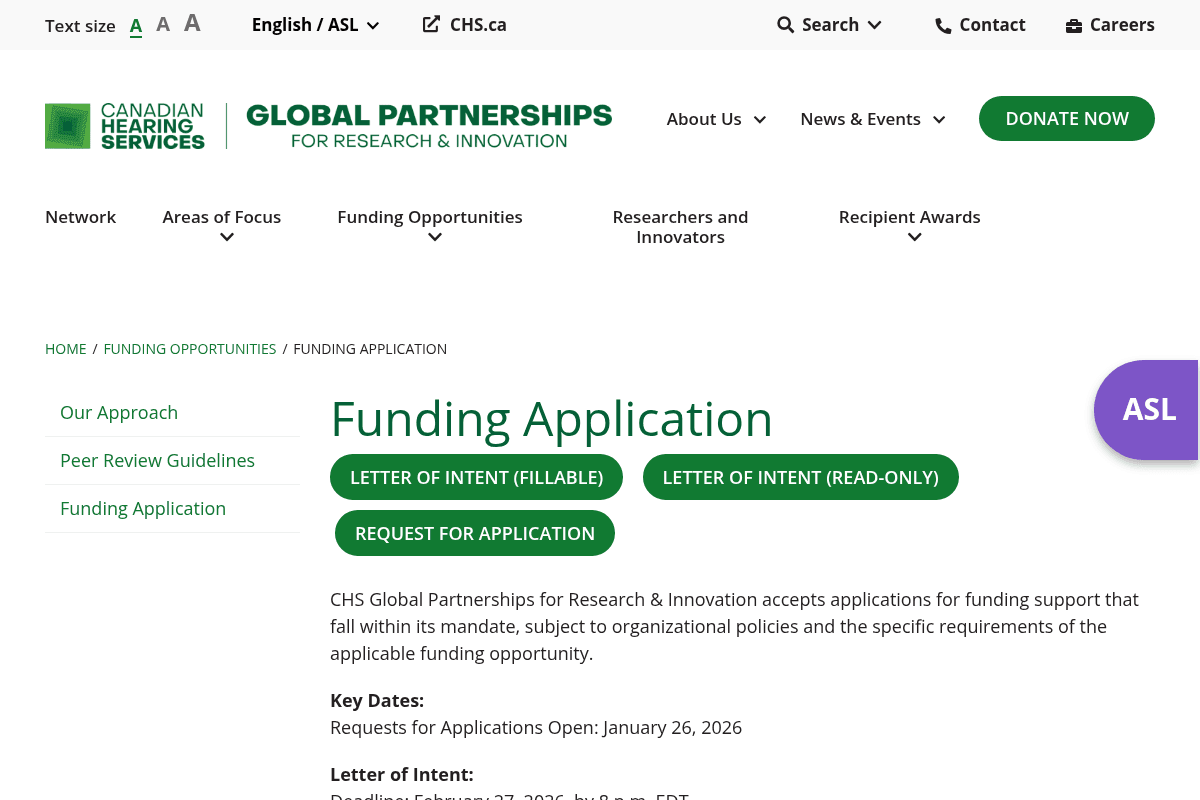The height and width of the screenshot is (800, 1200).
Task: Select the largest text size option
Action: tap(192, 23)
